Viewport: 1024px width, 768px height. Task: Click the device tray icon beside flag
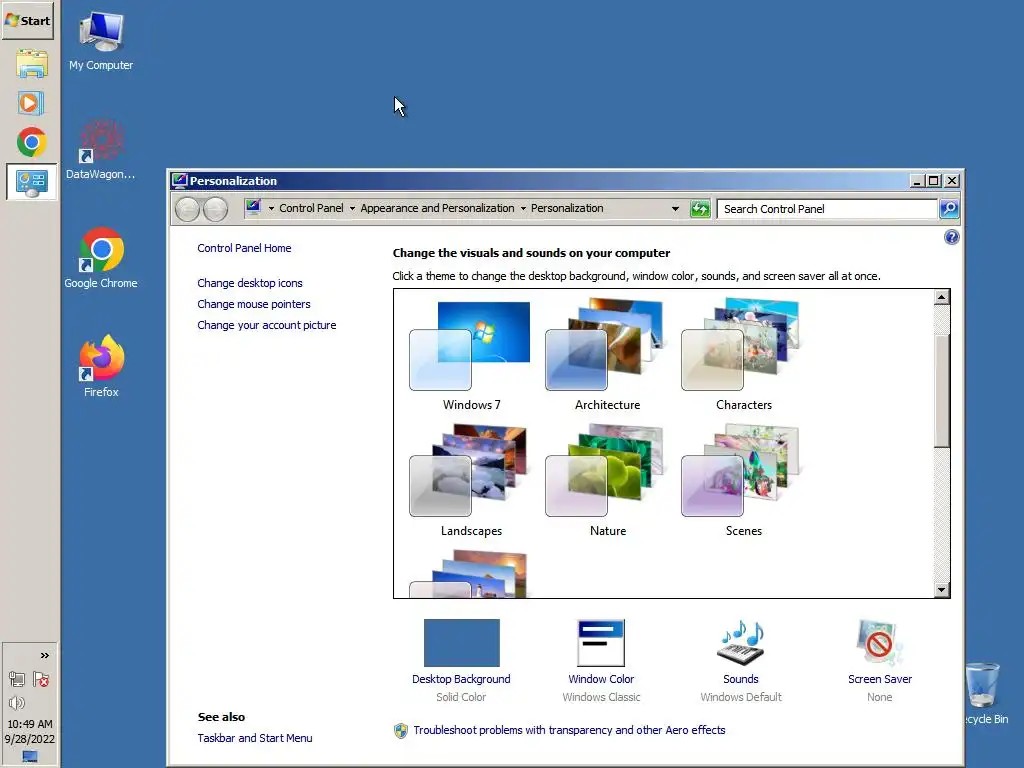(x=17, y=679)
